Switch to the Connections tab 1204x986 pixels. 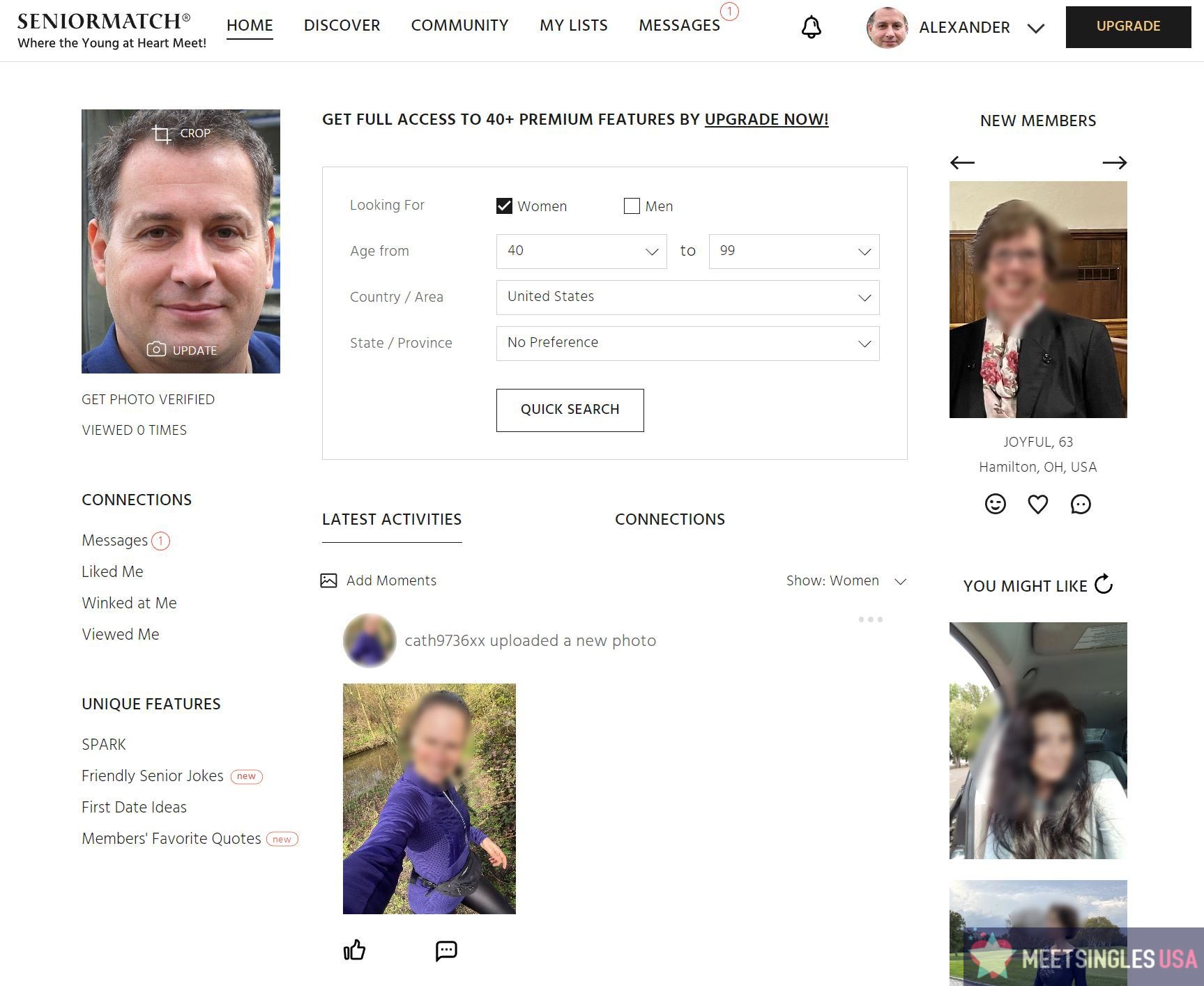pyautogui.click(x=670, y=519)
